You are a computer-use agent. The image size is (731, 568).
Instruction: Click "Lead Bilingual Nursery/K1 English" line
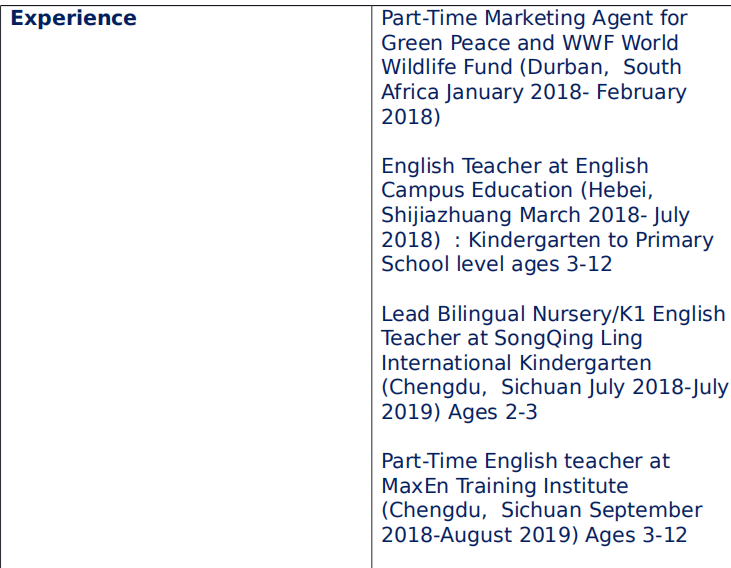(x=553, y=314)
